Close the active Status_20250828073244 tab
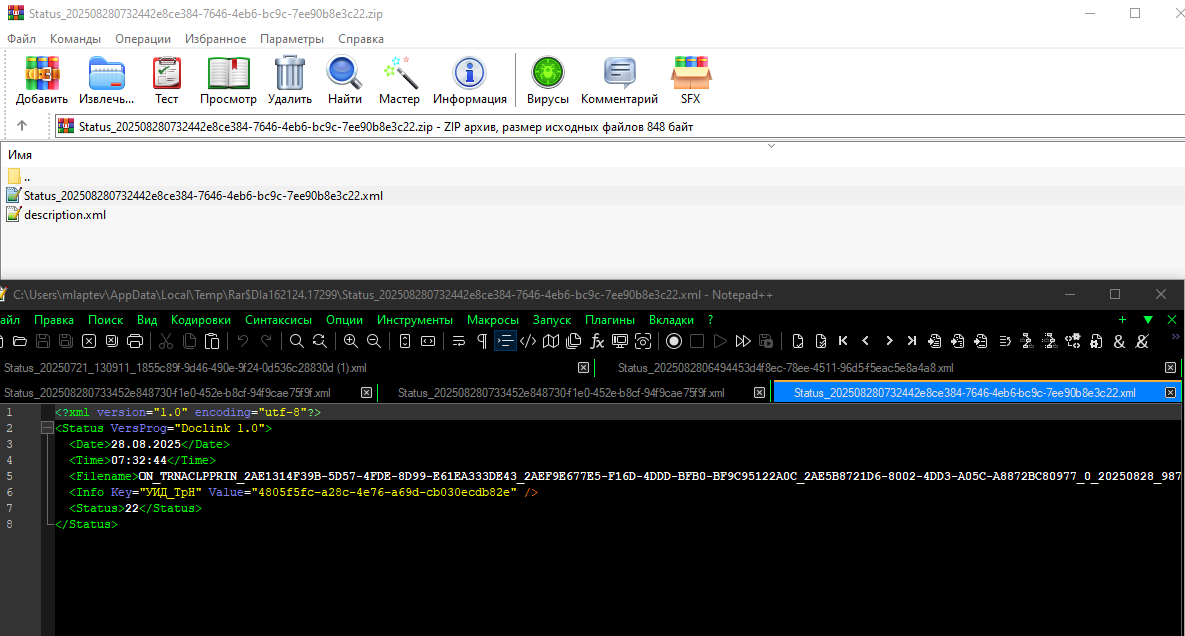The height and width of the screenshot is (636, 1185). coord(1170,393)
